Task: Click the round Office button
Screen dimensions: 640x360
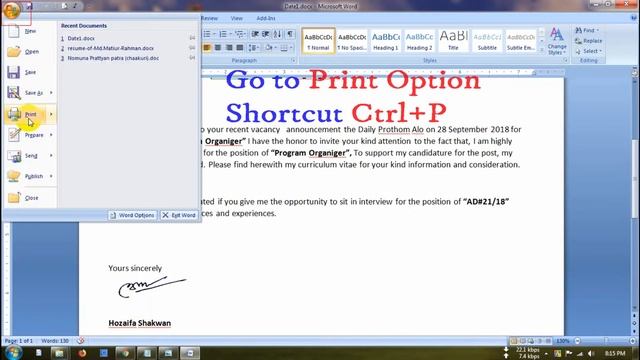Action: (12, 10)
